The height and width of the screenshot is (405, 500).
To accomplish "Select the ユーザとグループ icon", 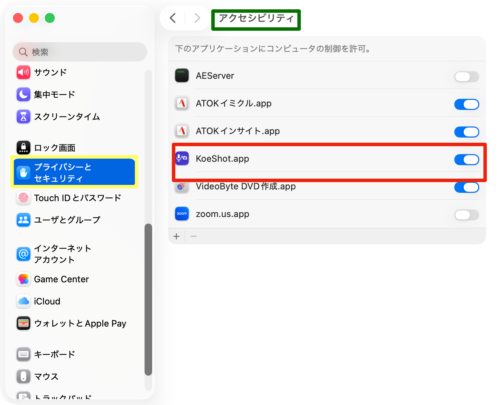I will point(23,220).
